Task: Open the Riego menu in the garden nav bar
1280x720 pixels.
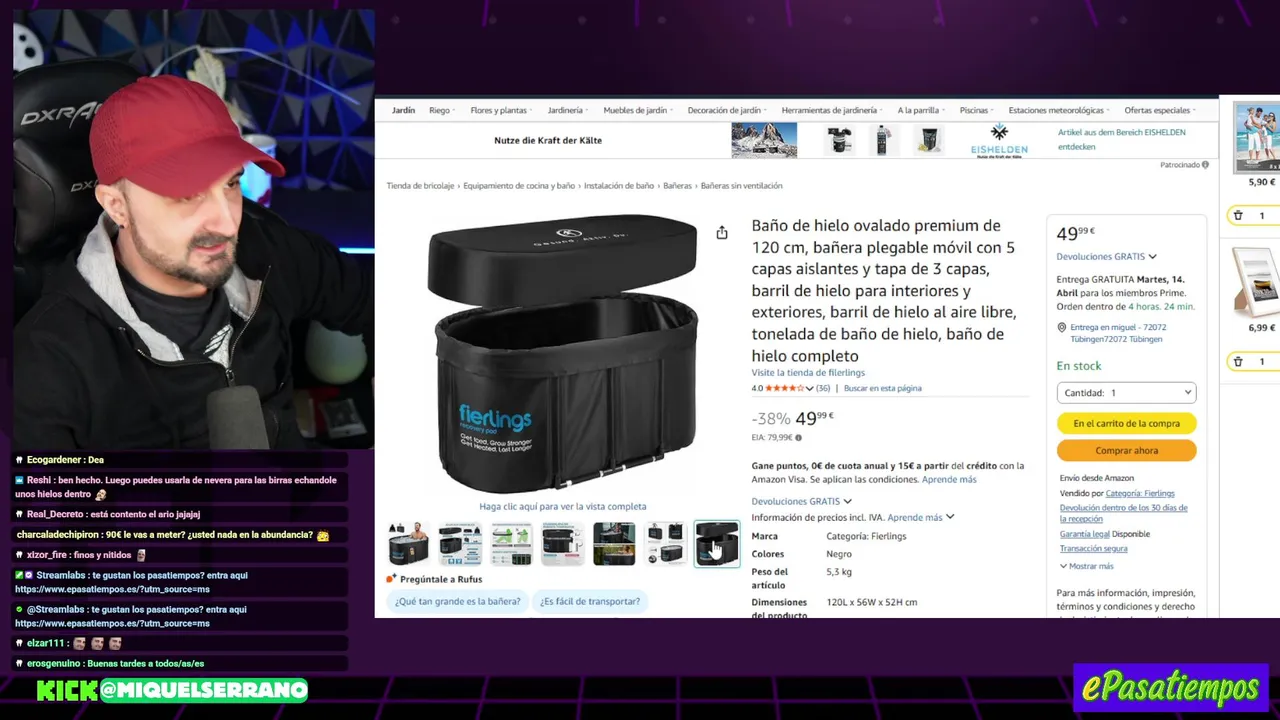Action: [442, 110]
